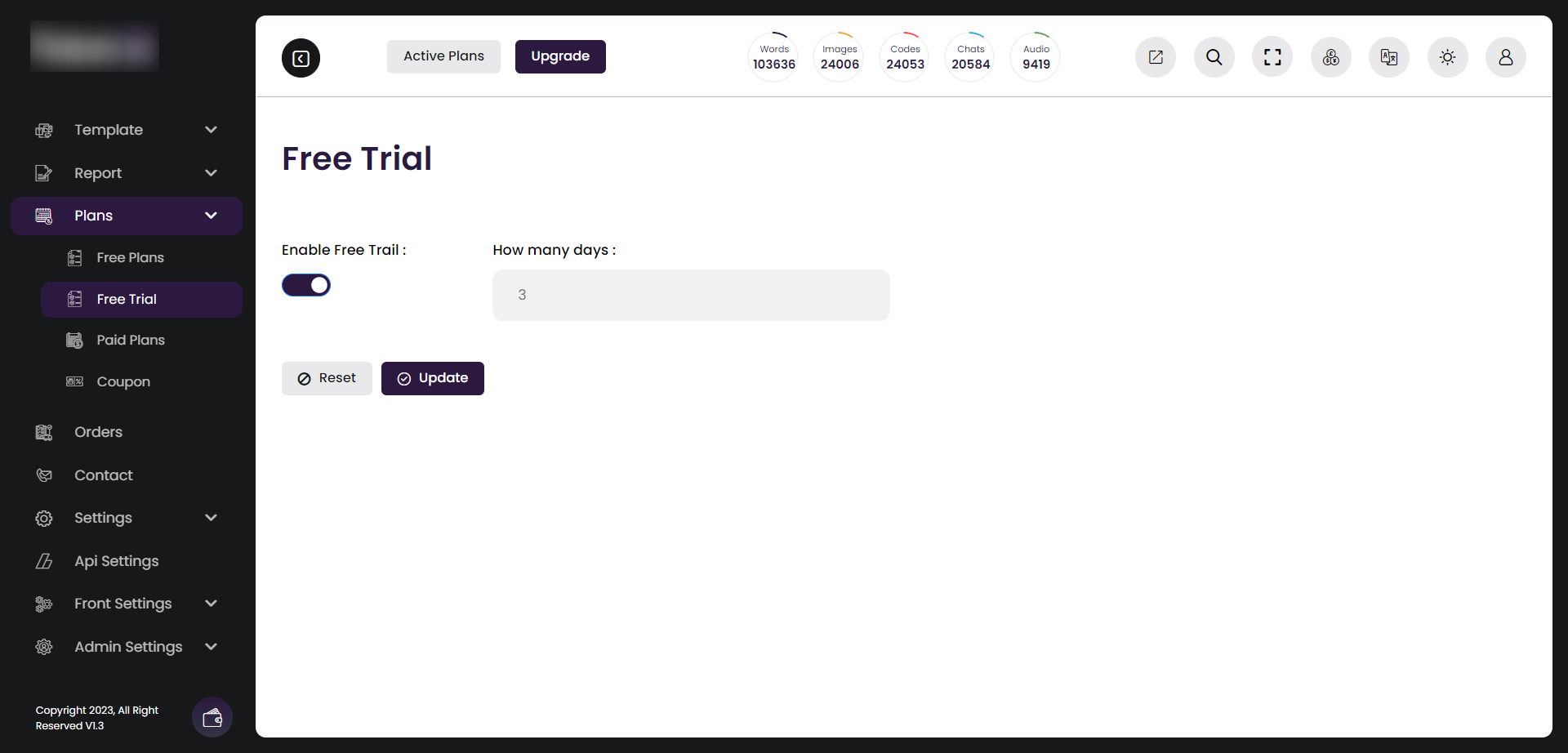
Task: Click the How many days input field
Action: click(691, 295)
